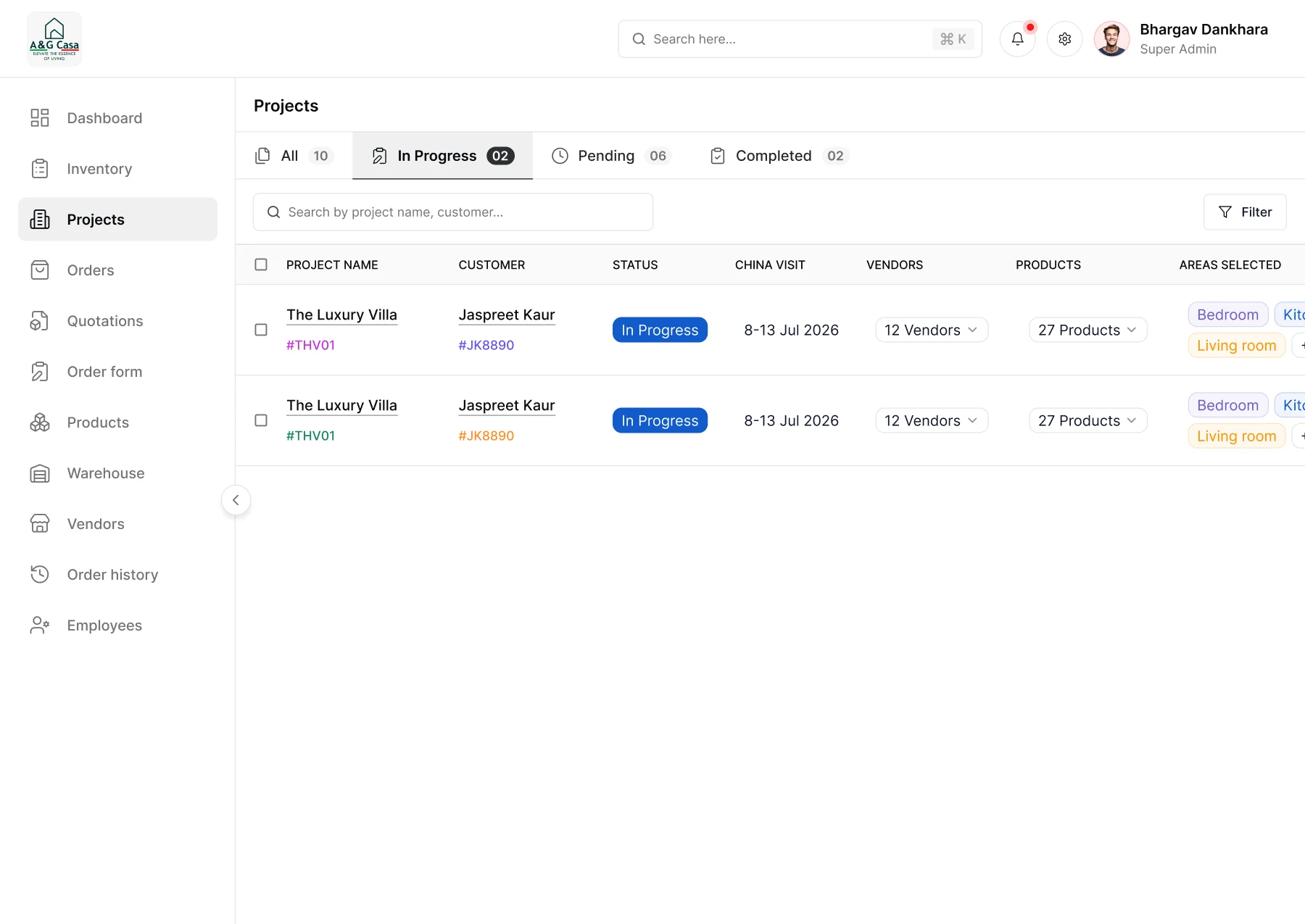Tick the select-all checkbox in the table header

[261, 265]
